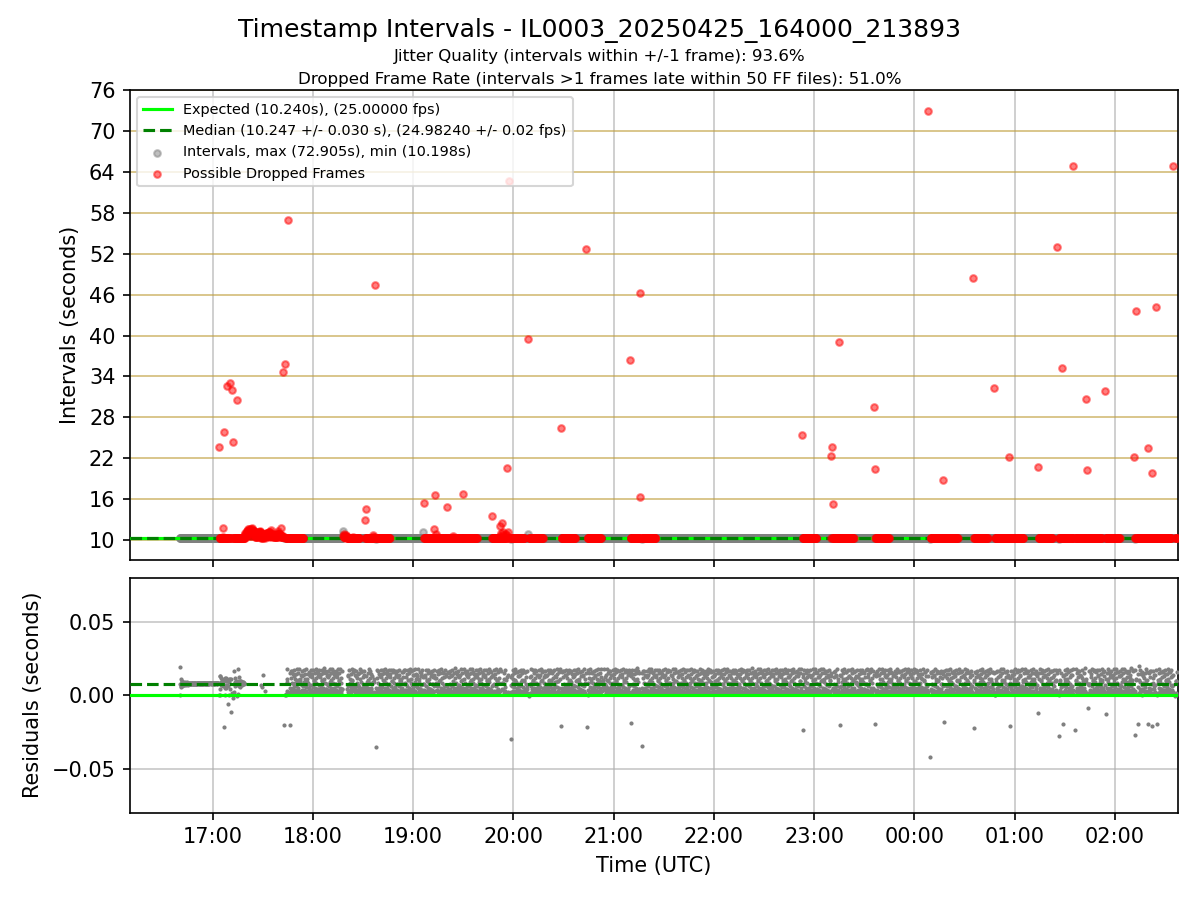
Task: Click the 18:00 x-axis tick label
Action: click(312, 835)
